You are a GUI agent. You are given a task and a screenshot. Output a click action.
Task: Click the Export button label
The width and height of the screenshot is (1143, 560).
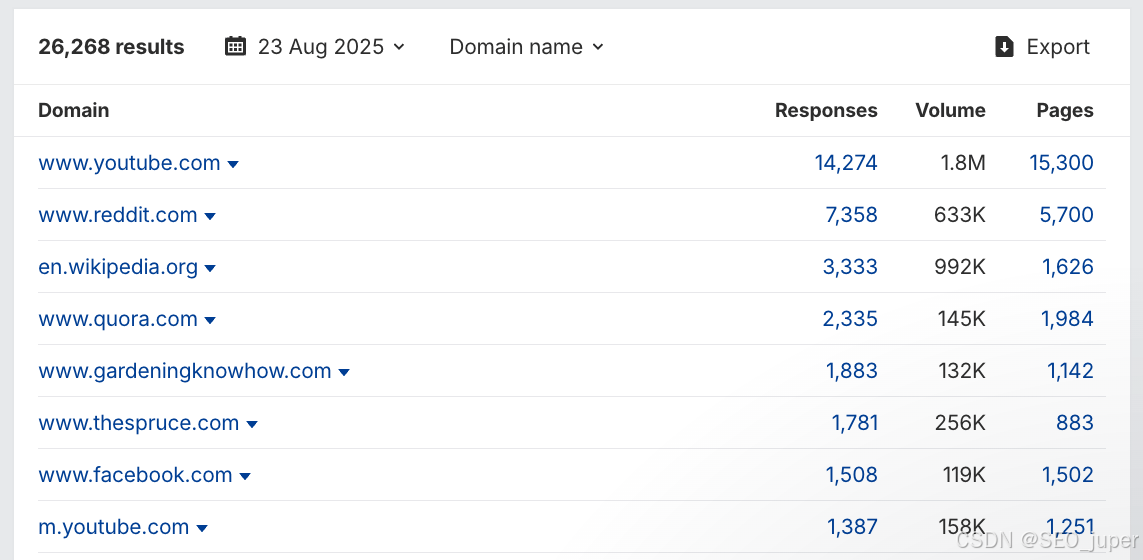click(1058, 47)
